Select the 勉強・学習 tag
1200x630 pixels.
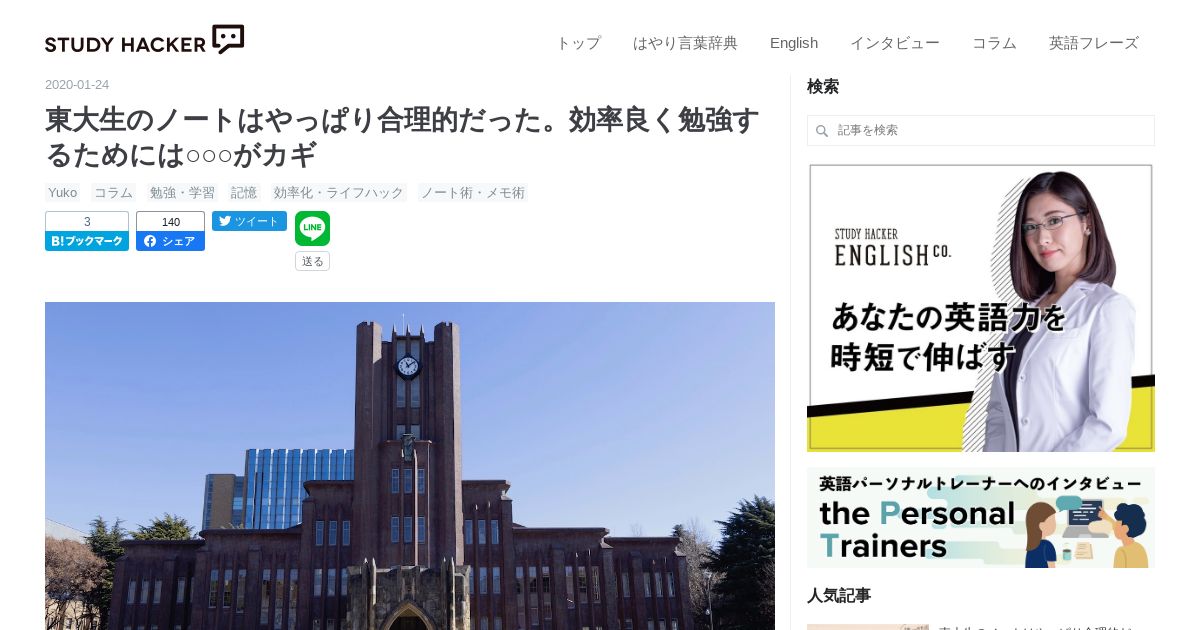(182, 192)
